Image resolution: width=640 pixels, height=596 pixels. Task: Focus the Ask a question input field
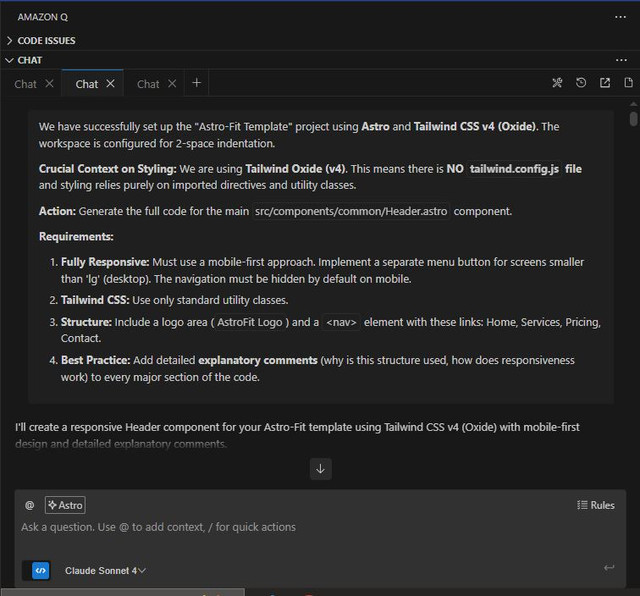click(320, 527)
